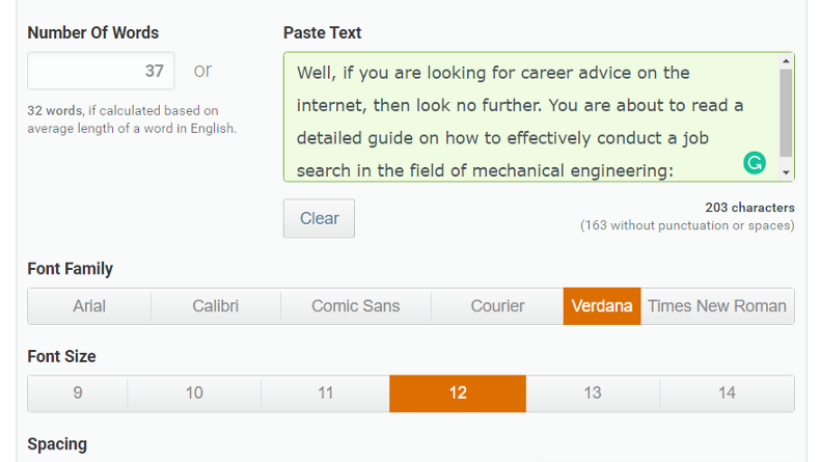Click the Number Of Words input field
The height and width of the screenshot is (462, 822).
[x=101, y=71]
